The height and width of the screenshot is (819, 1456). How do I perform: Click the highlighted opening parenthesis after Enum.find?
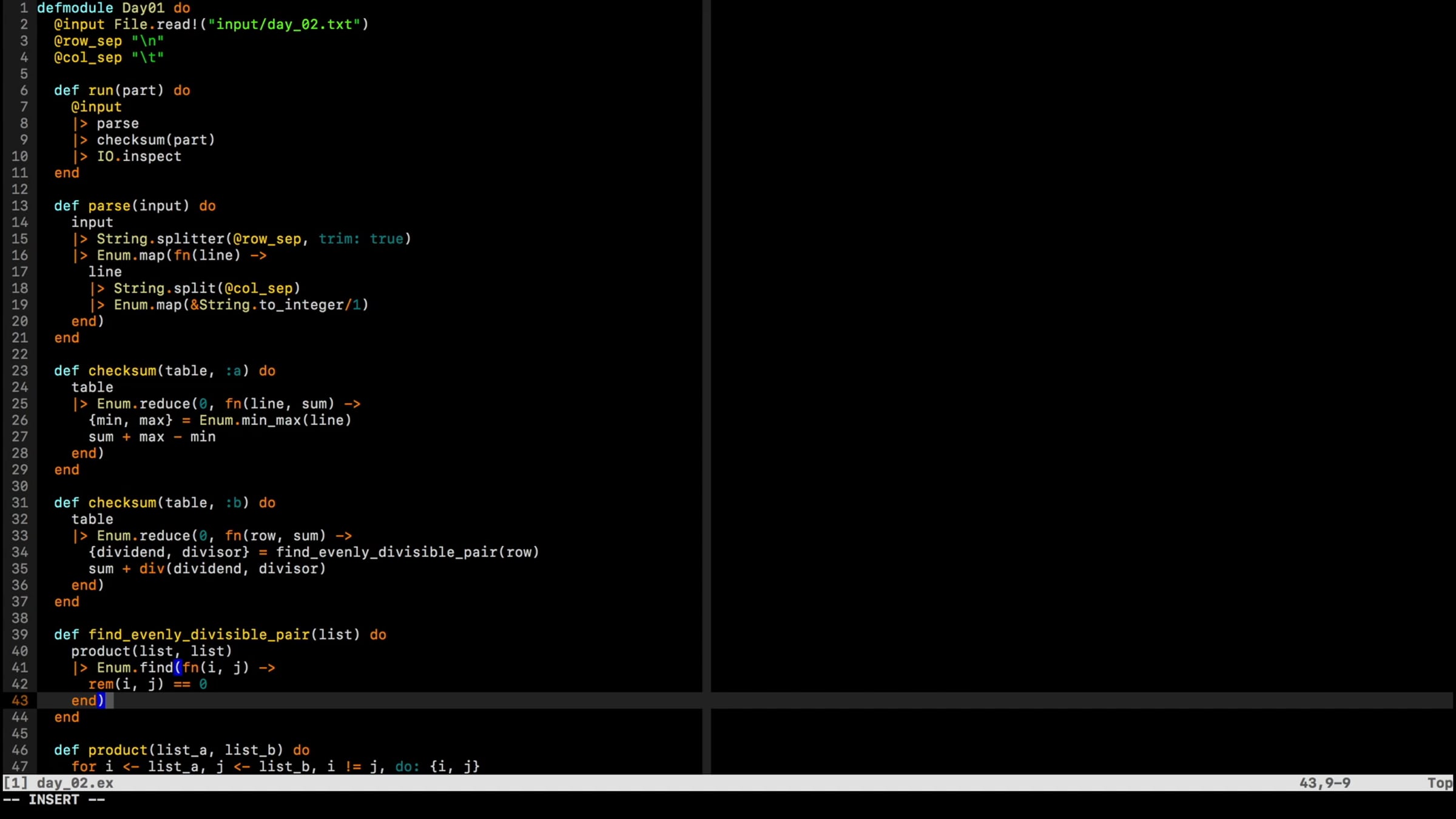tap(178, 668)
